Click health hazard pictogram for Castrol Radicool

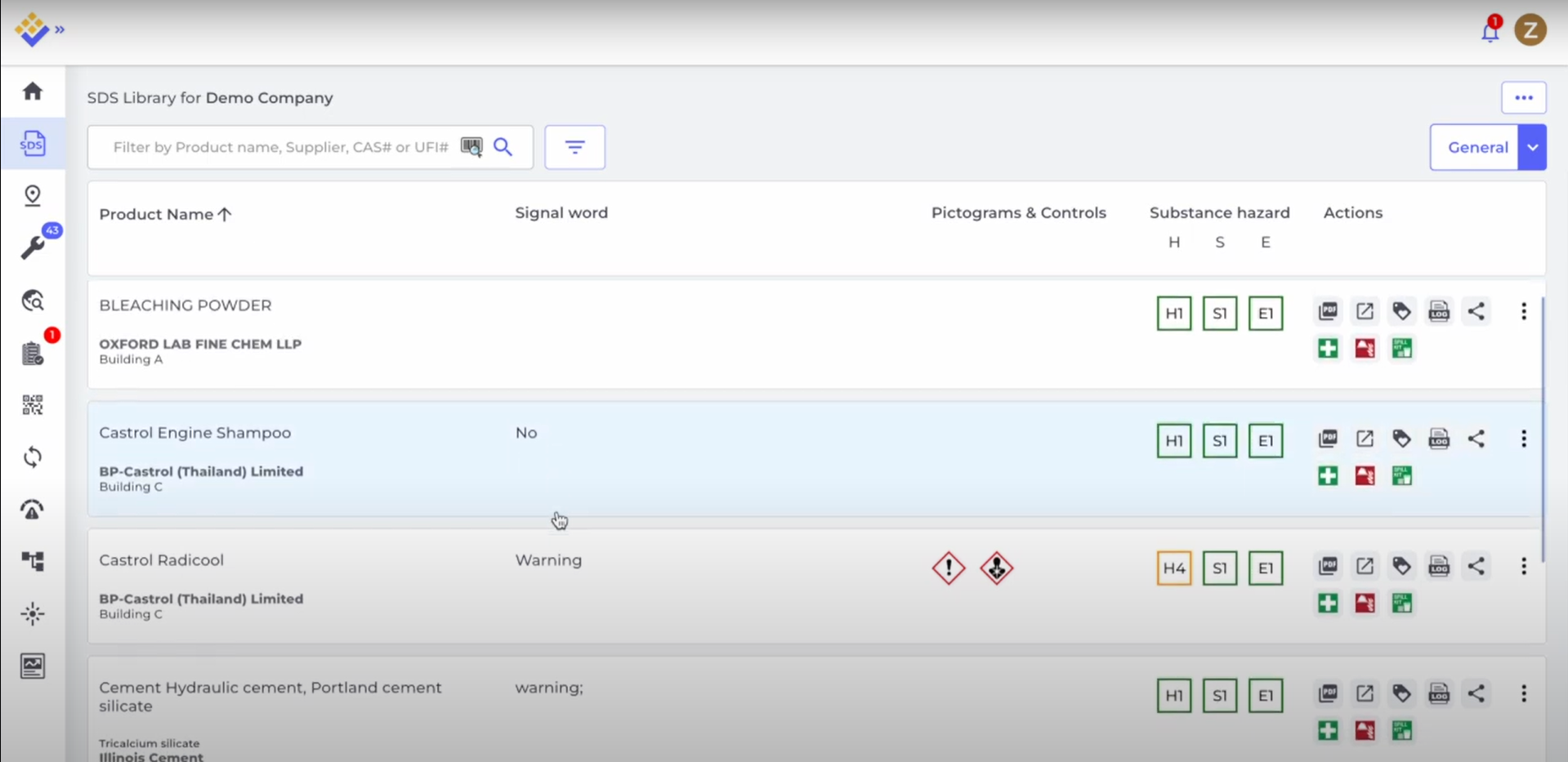(x=997, y=568)
